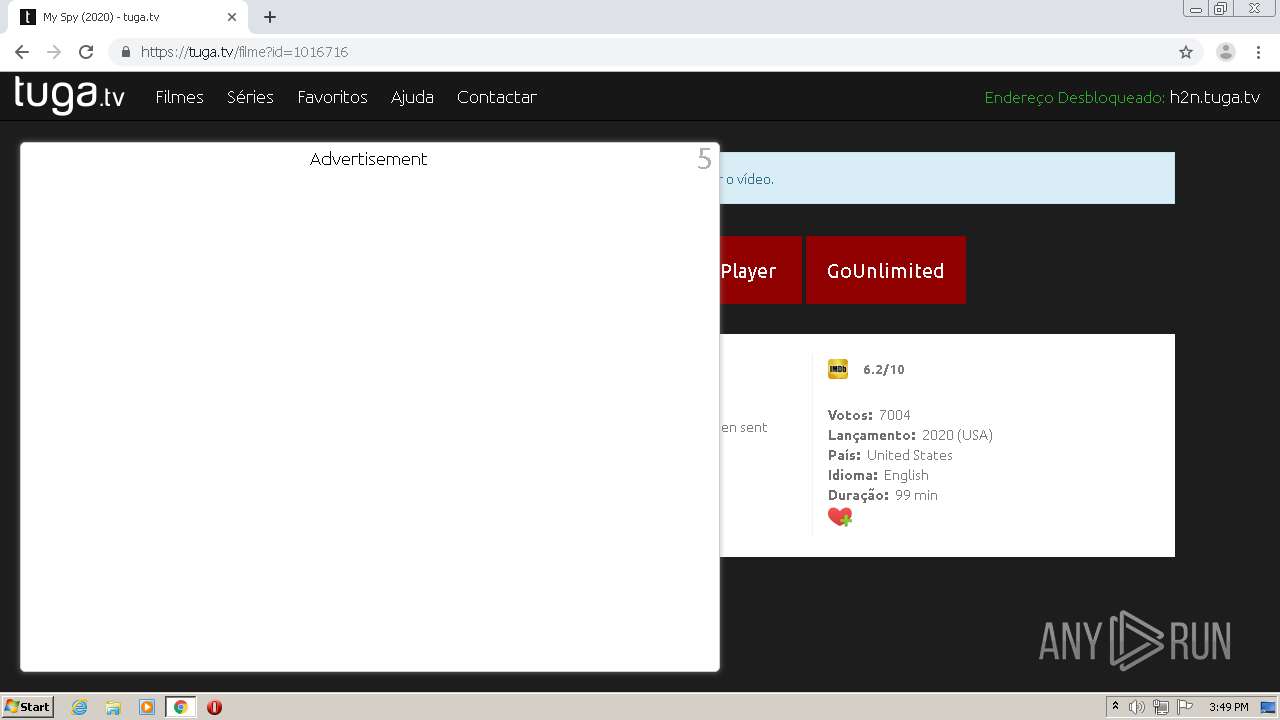The height and width of the screenshot is (720, 1280).
Task: Minimize the Chrome window
Action: (1196, 9)
